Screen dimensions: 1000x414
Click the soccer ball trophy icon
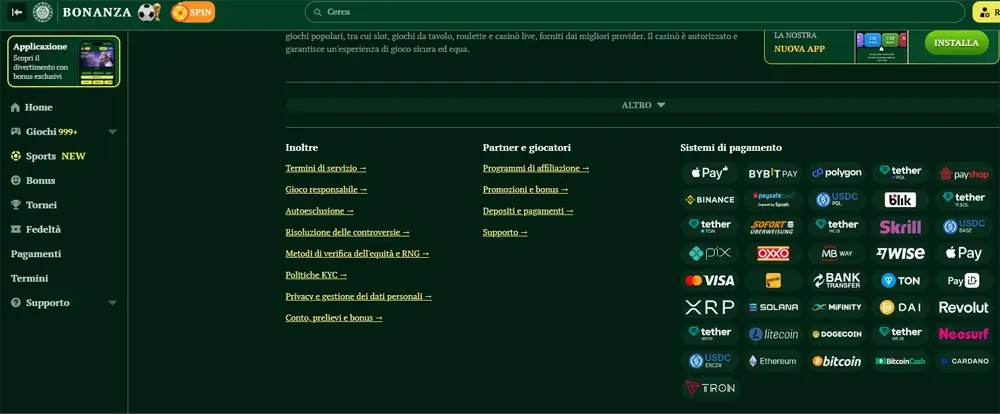(149, 12)
